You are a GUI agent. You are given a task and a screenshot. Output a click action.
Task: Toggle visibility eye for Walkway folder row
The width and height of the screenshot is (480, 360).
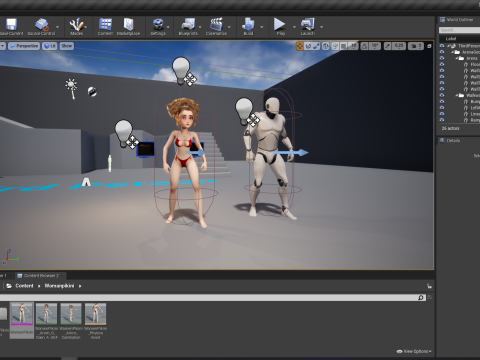coord(442,95)
